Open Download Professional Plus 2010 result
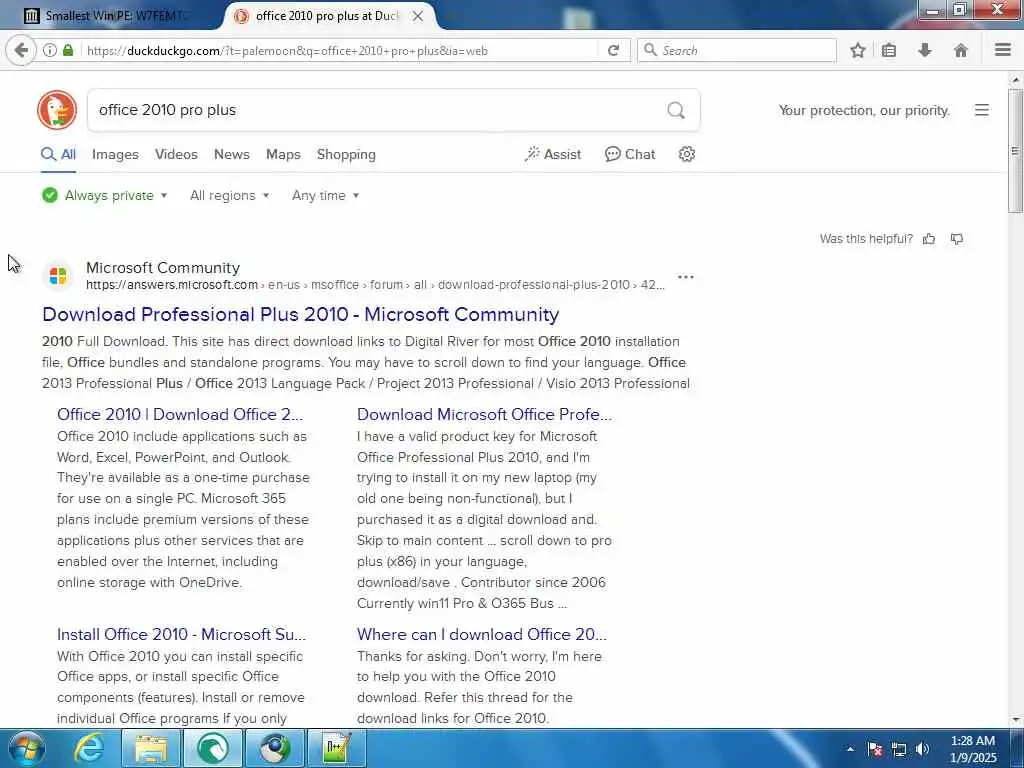This screenshot has width=1024, height=768. click(x=300, y=314)
